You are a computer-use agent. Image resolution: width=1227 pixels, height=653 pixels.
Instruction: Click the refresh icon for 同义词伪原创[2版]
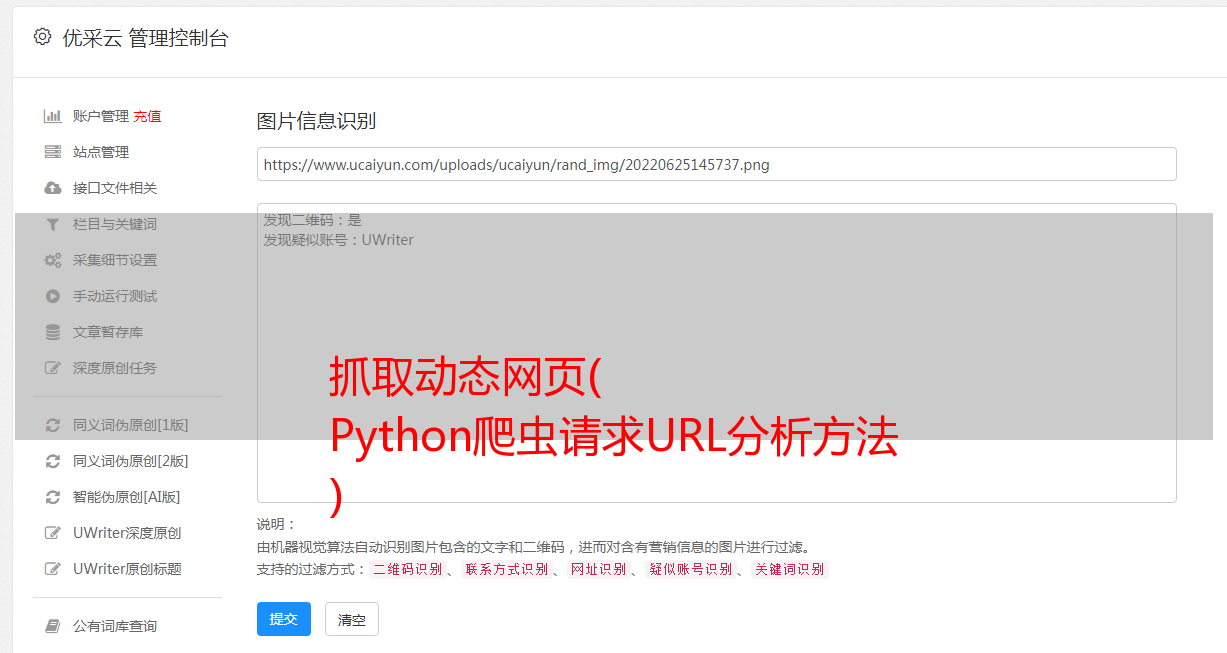click(53, 461)
